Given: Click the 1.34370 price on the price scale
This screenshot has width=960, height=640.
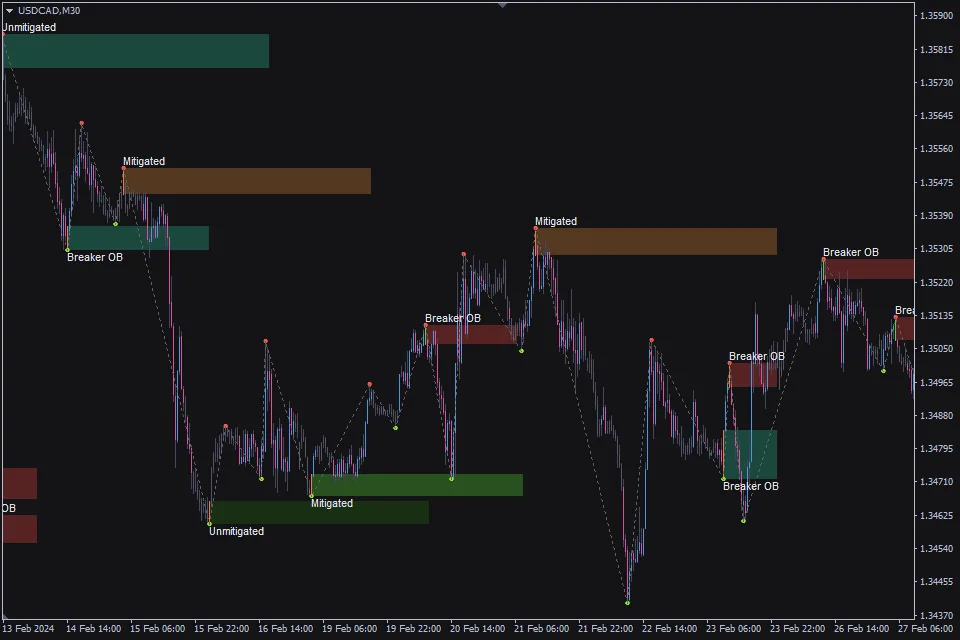Looking at the screenshot, I should 935,615.
